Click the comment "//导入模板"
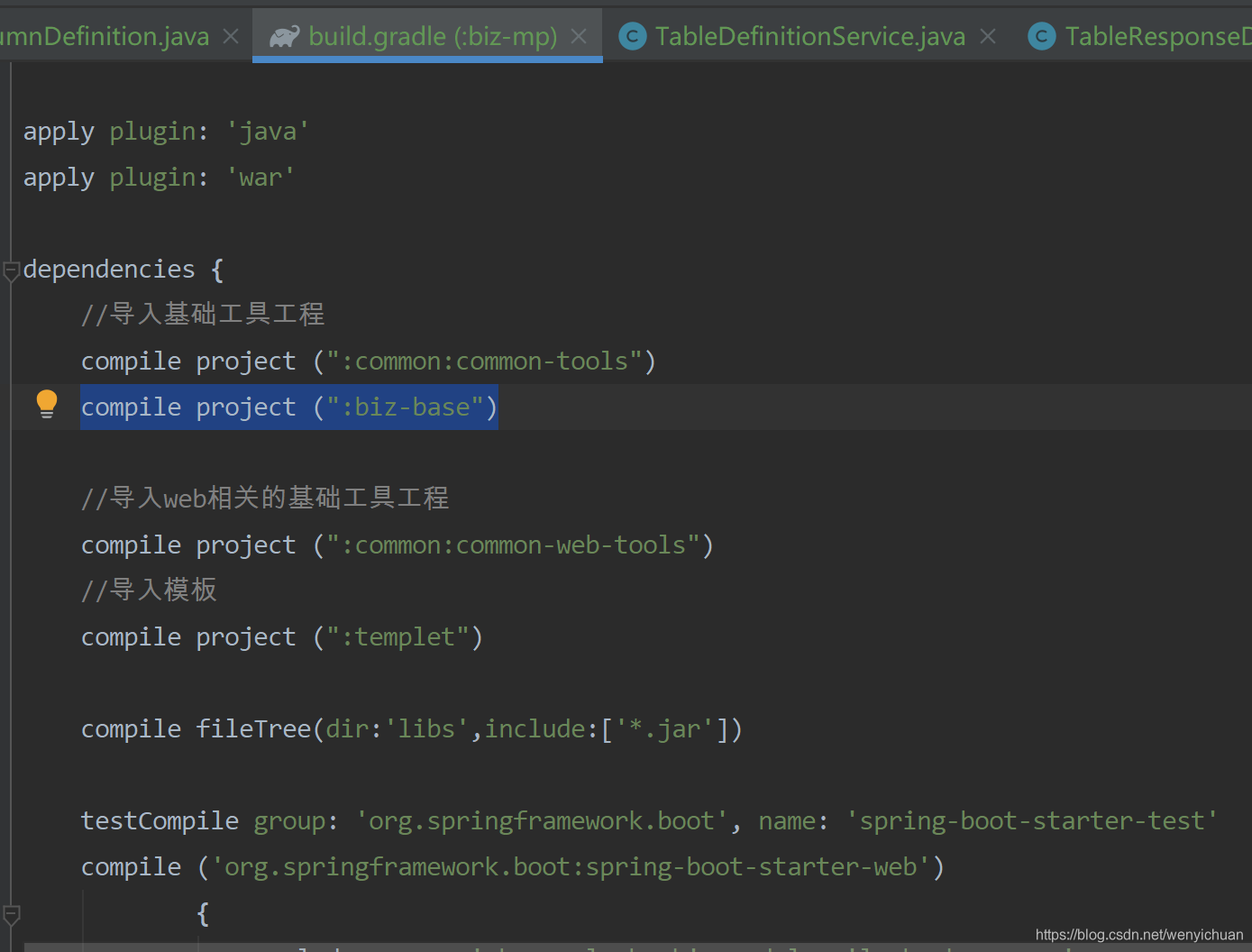Screen dimensions: 1252x952 coord(149,590)
